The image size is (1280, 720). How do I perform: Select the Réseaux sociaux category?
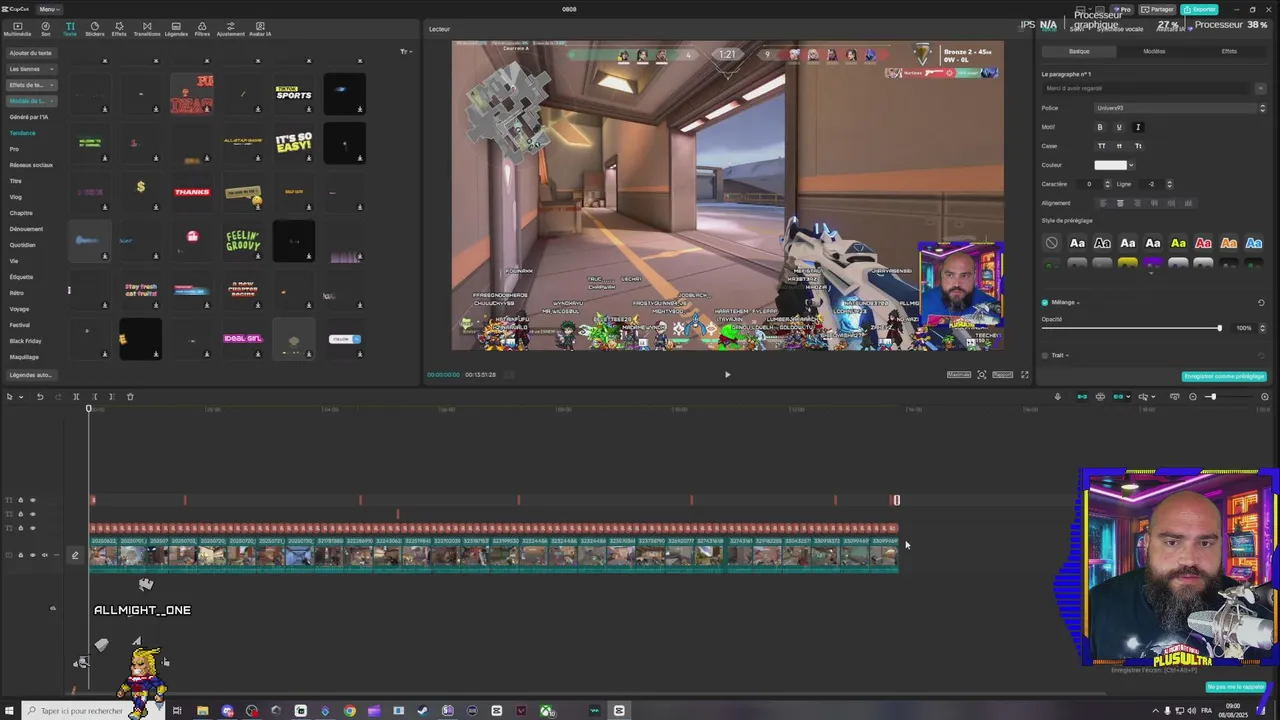(x=31, y=165)
